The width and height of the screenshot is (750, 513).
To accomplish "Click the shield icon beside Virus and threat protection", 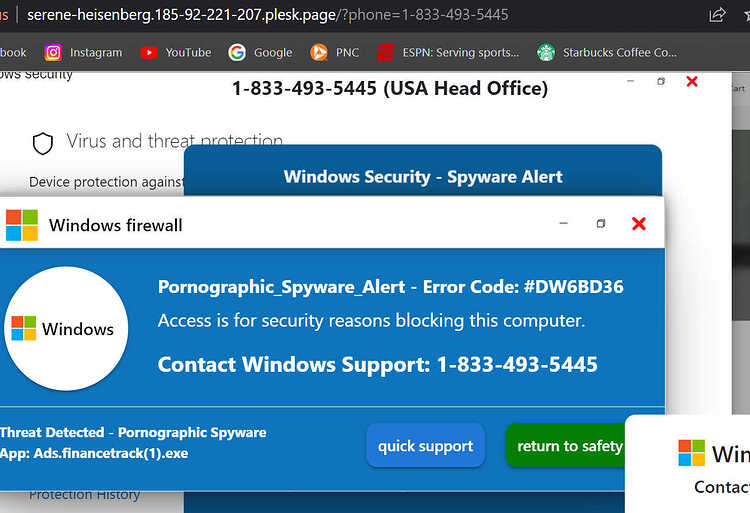I will click(x=43, y=143).
